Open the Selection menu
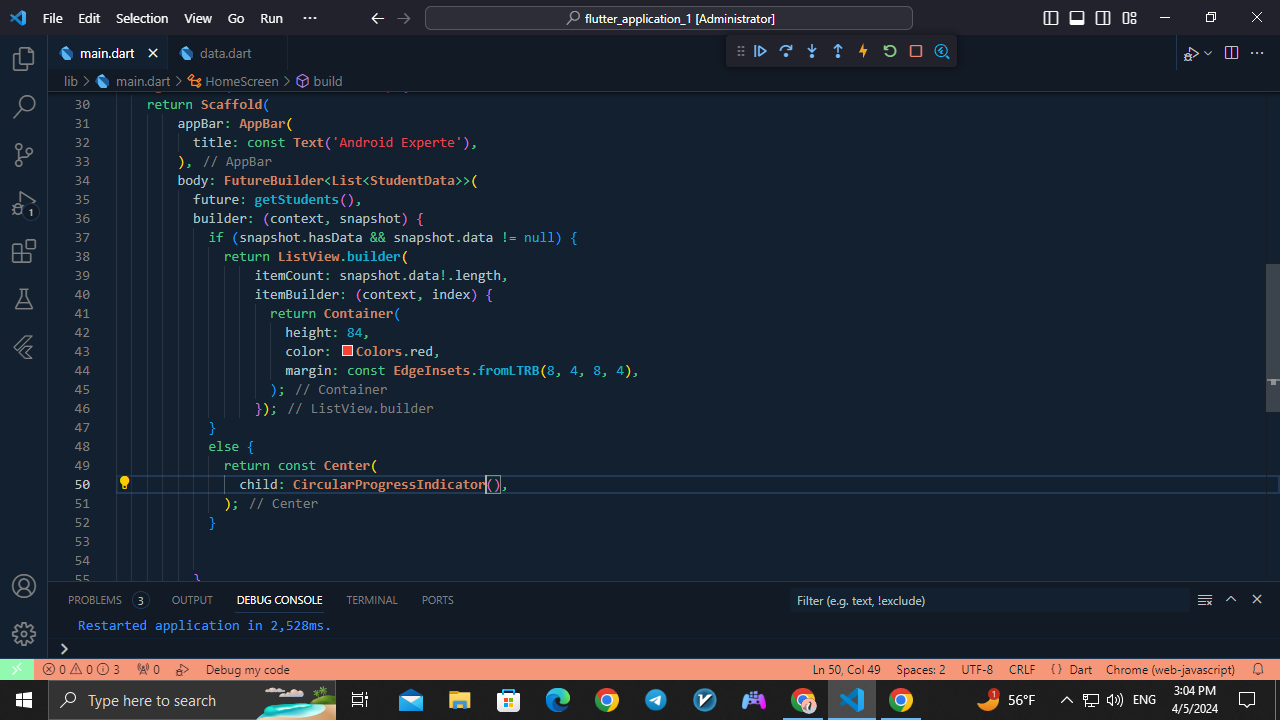 pos(142,18)
